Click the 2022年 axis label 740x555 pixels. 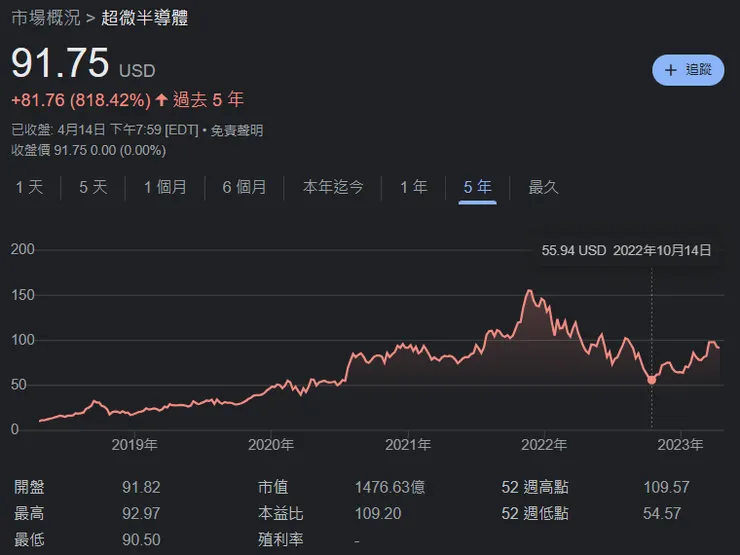coord(544,445)
